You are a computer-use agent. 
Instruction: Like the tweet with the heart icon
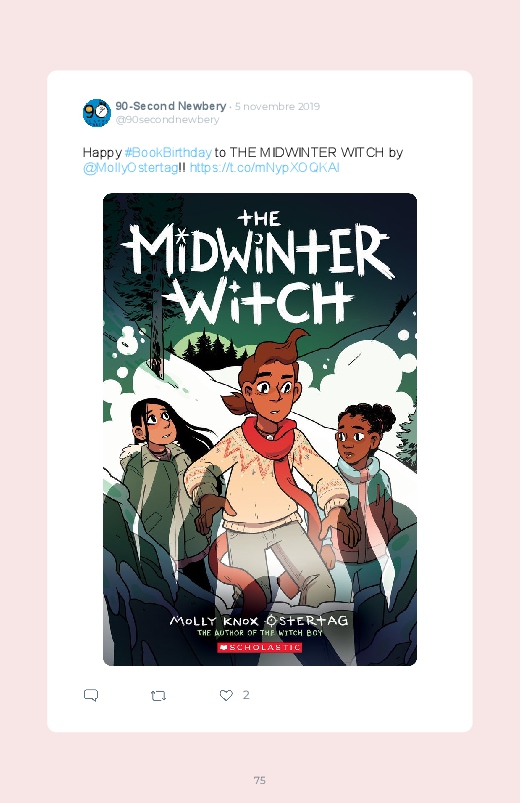coord(226,695)
